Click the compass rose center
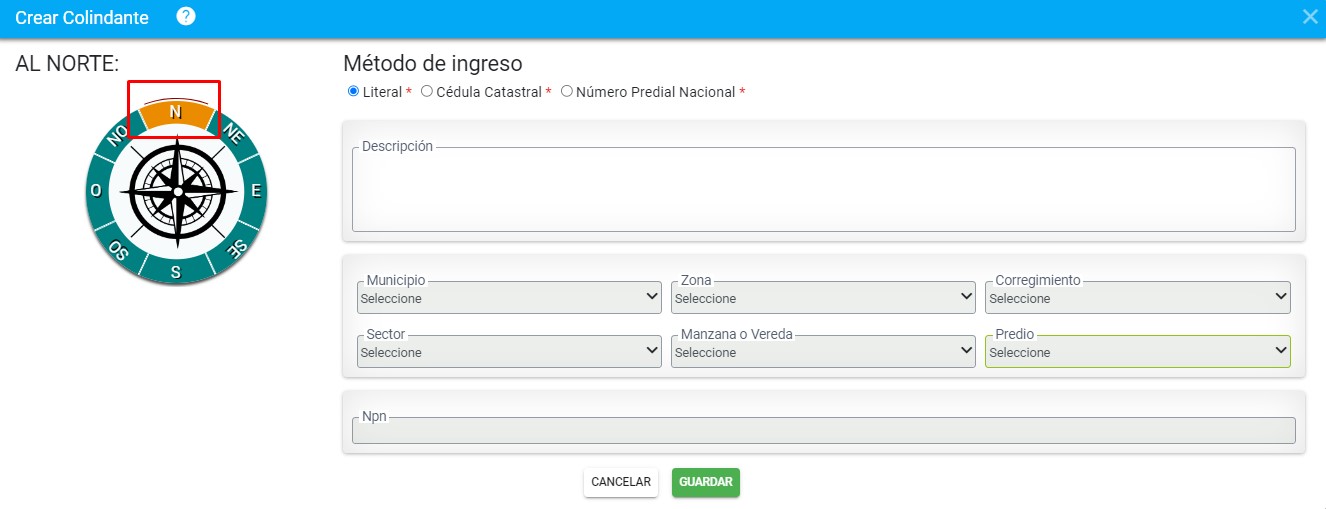This screenshot has height=509, width=1326. point(177,191)
